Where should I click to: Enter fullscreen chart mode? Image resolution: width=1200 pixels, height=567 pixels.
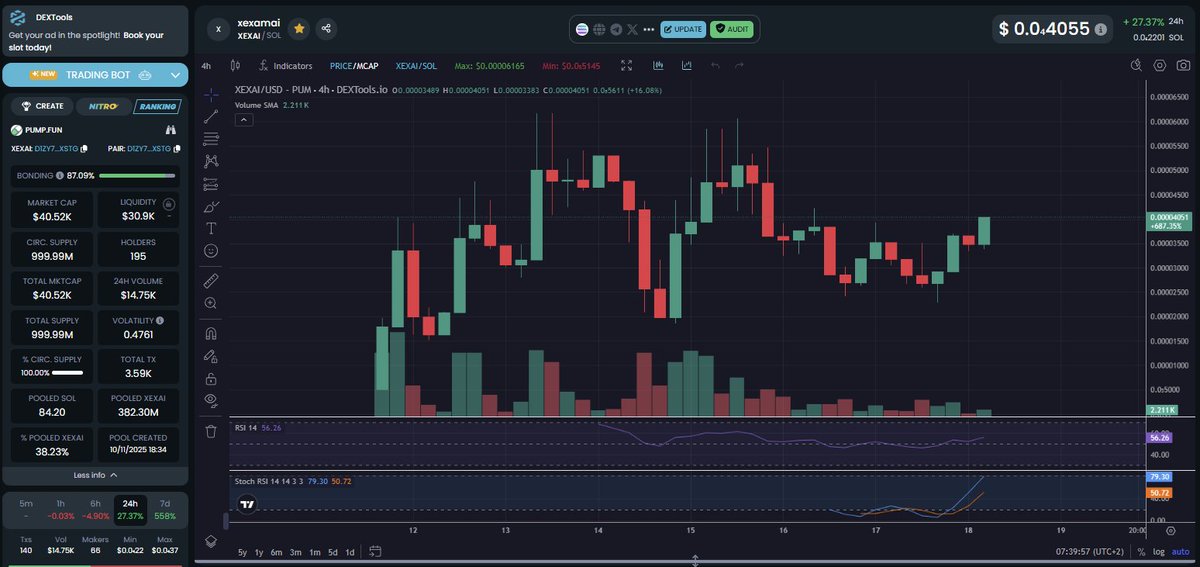click(x=626, y=66)
